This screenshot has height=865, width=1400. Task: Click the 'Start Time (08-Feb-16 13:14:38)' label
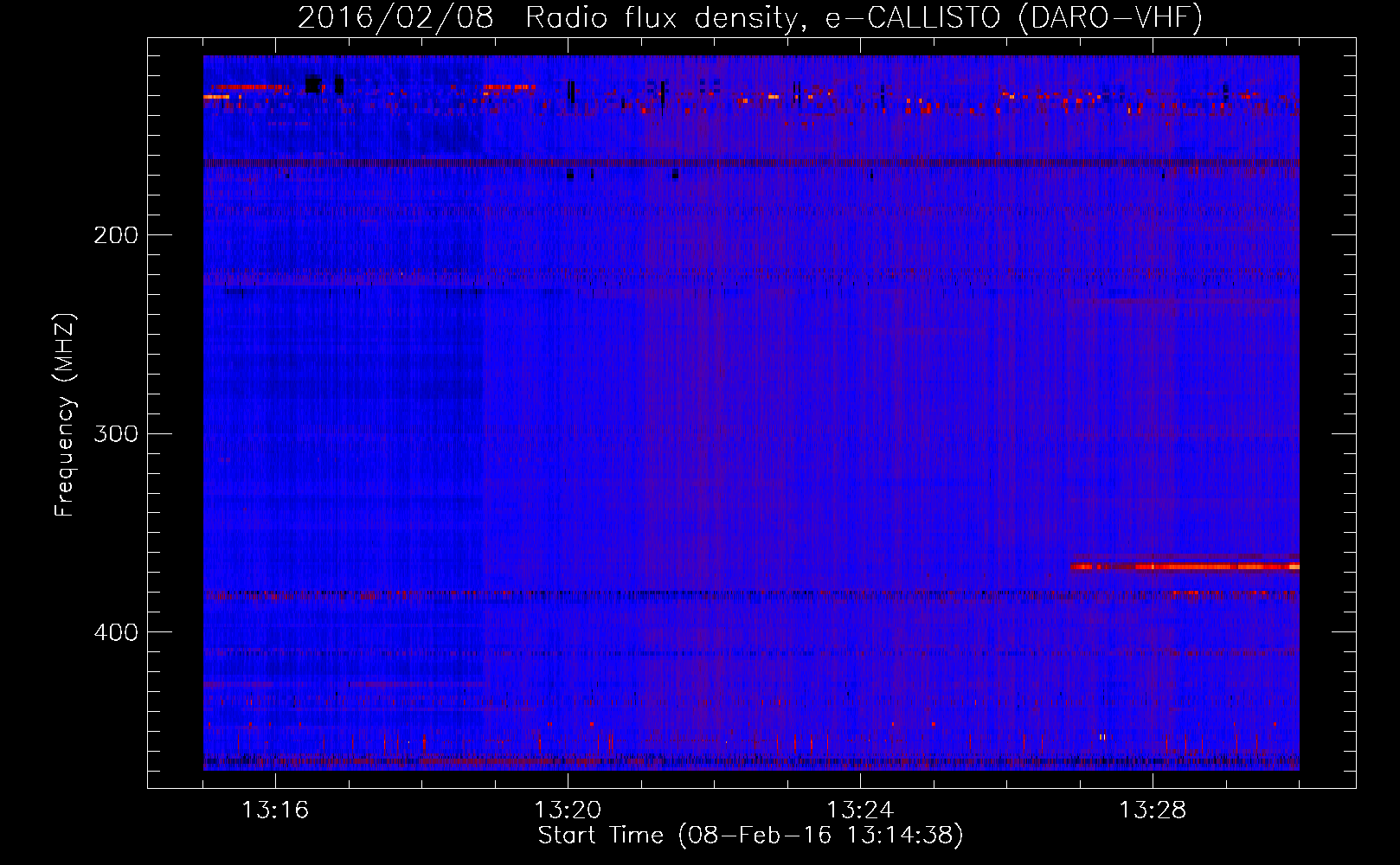click(x=750, y=836)
